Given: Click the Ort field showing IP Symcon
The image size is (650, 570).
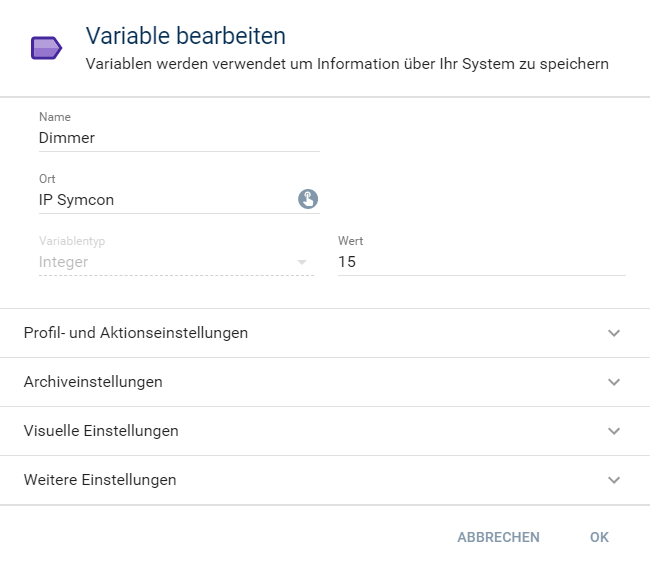Looking at the screenshot, I should click(x=179, y=200).
